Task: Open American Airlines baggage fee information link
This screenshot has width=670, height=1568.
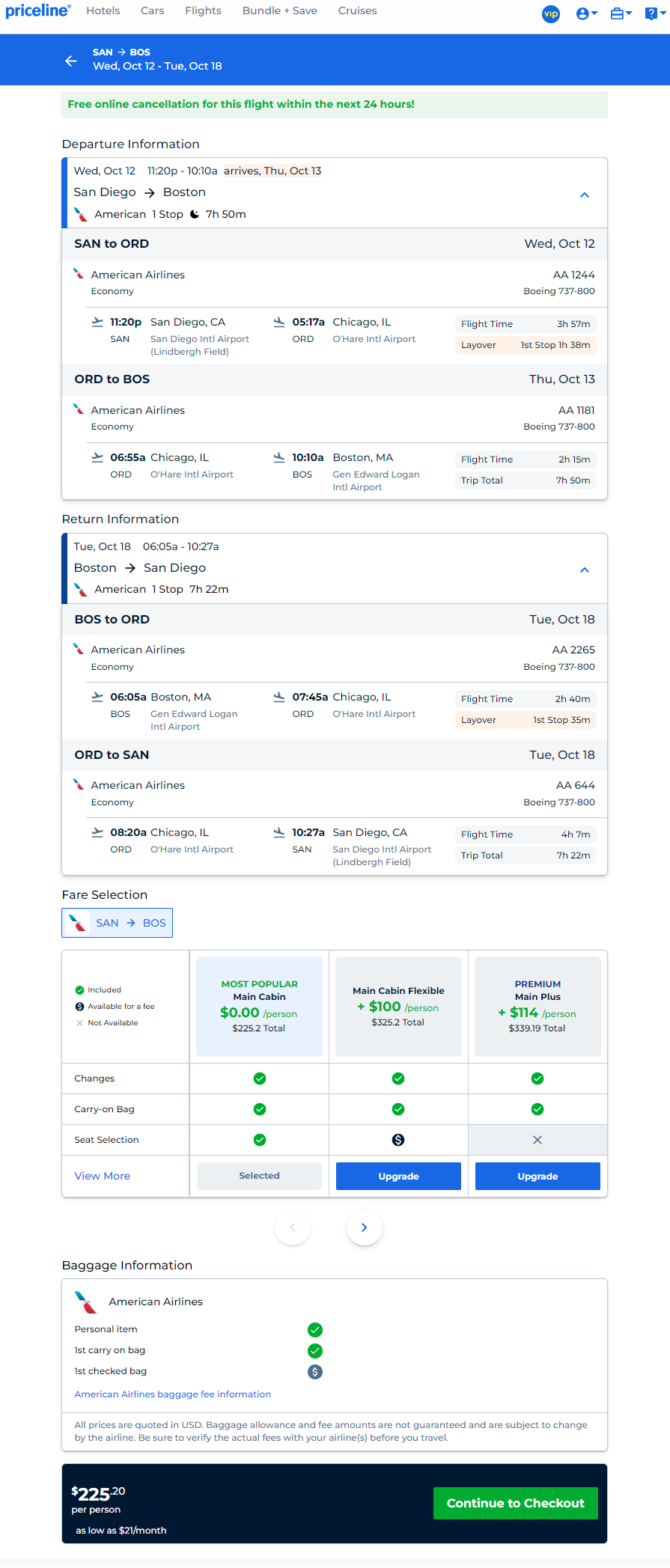Action: (172, 1394)
